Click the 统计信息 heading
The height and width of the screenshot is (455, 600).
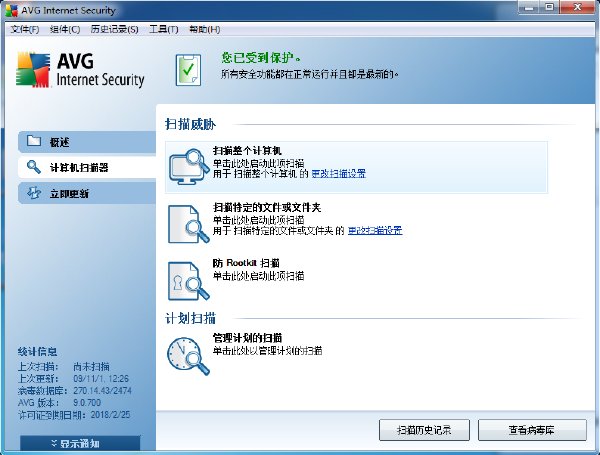[37, 351]
